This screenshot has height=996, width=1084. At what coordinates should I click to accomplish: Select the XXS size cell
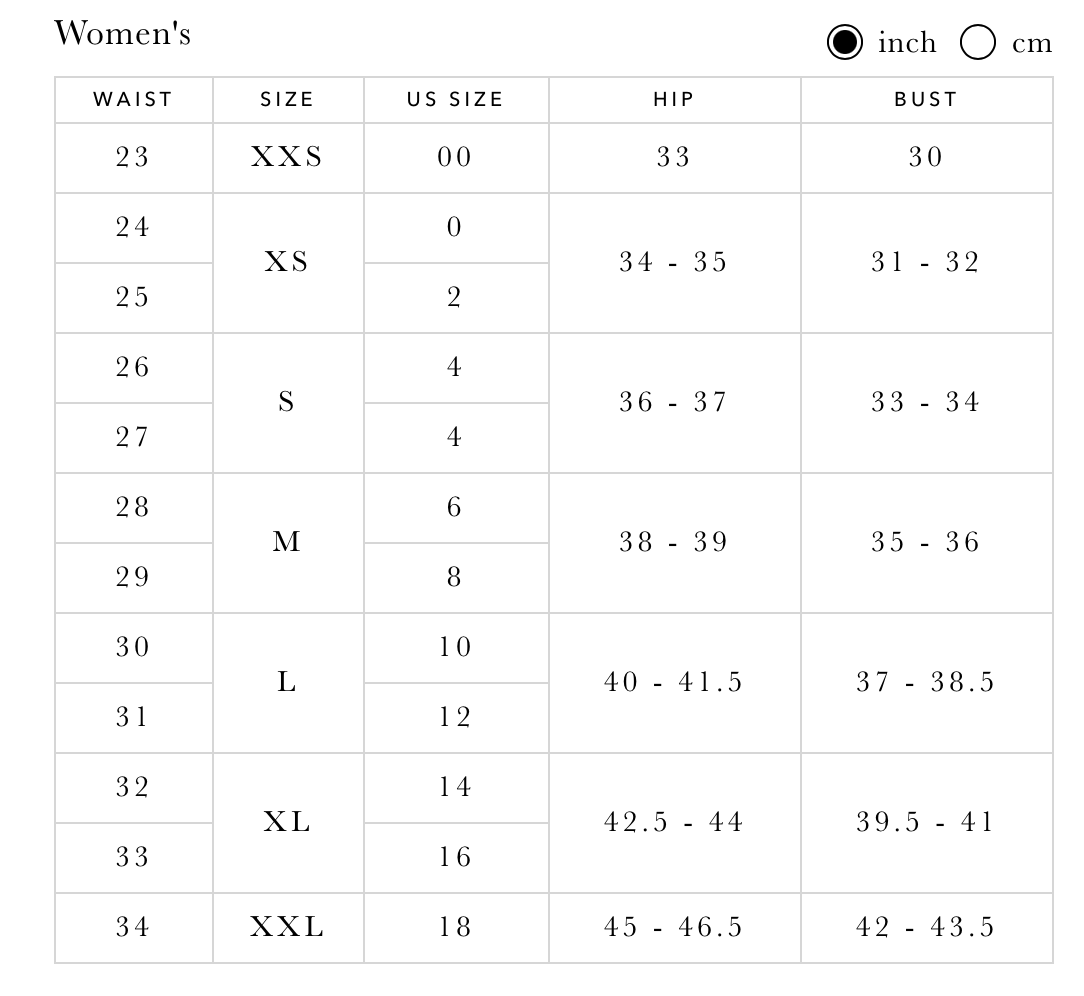[x=288, y=158]
